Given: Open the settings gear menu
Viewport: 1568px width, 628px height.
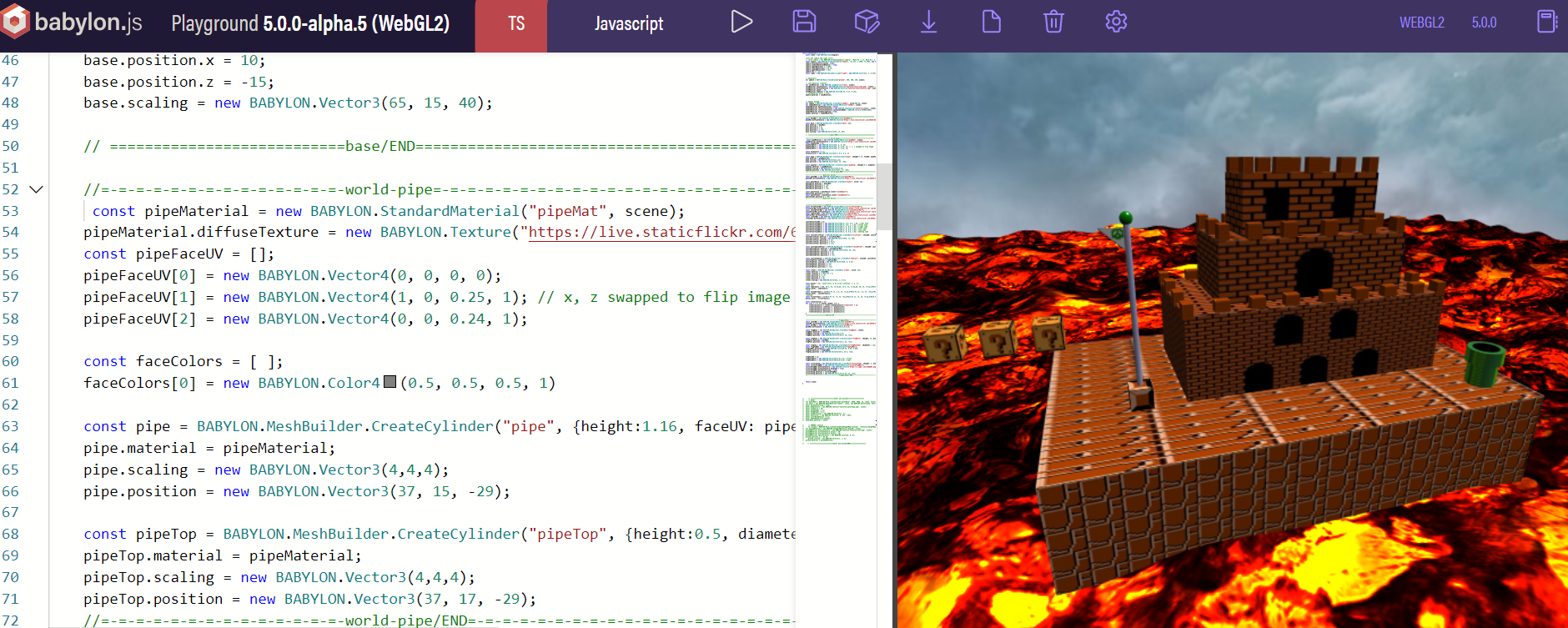Looking at the screenshot, I should coord(1116,22).
